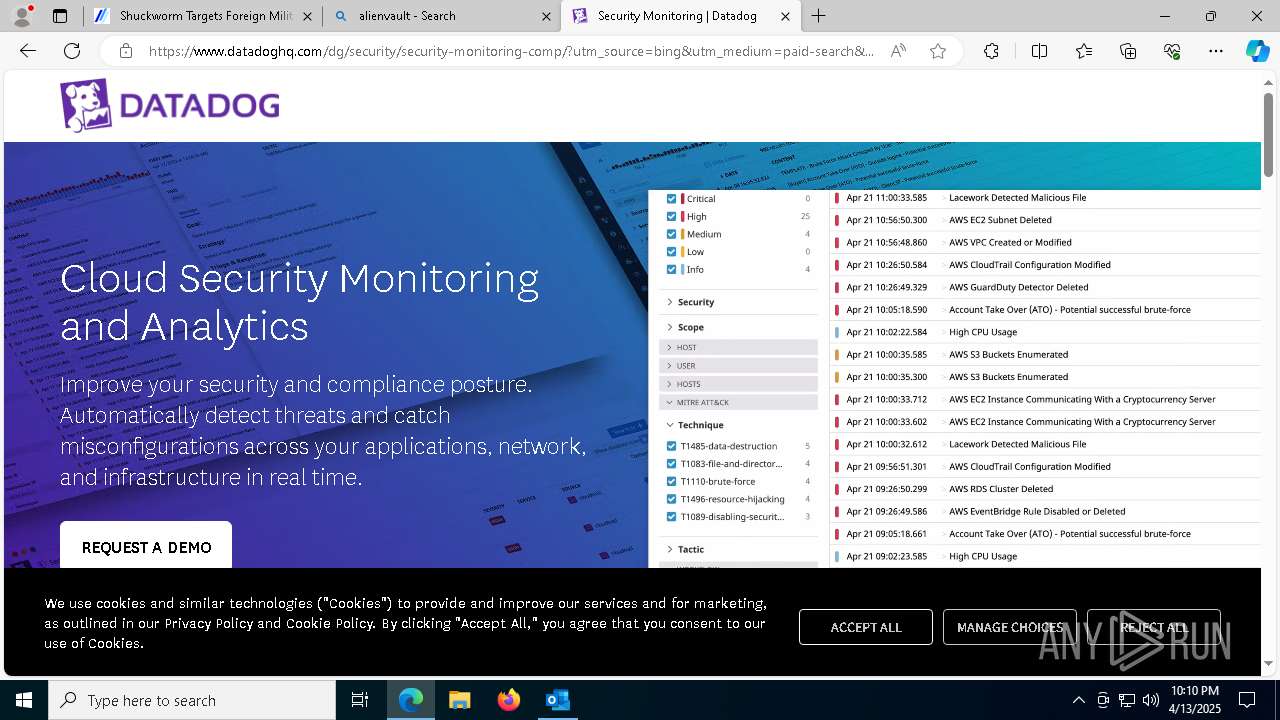Select 'Lacework Detected Malicious File' 11:00:33 signal
Viewport: 1280px width, 720px height.
tap(1045, 198)
